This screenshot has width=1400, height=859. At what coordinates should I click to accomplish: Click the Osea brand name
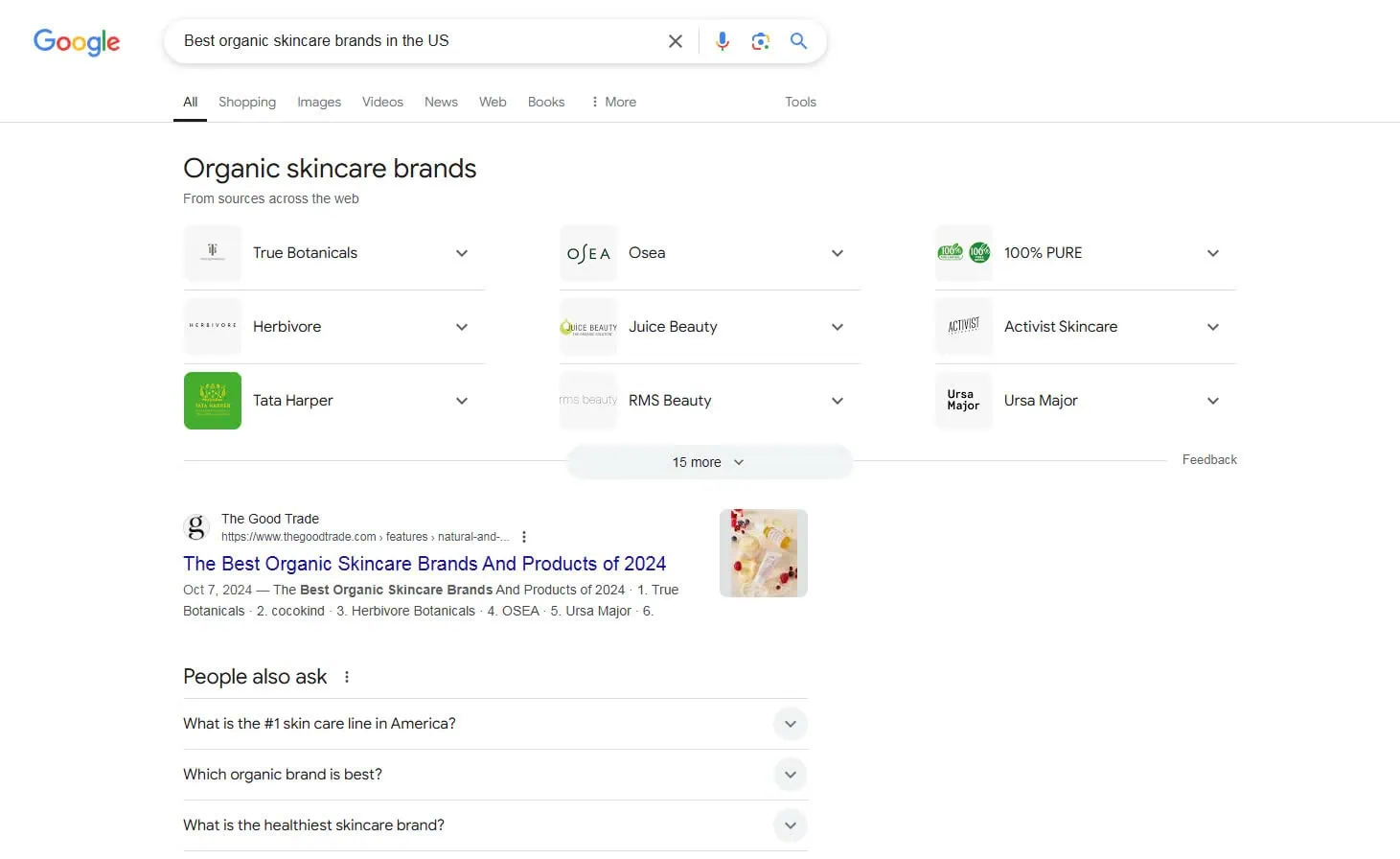tap(647, 253)
